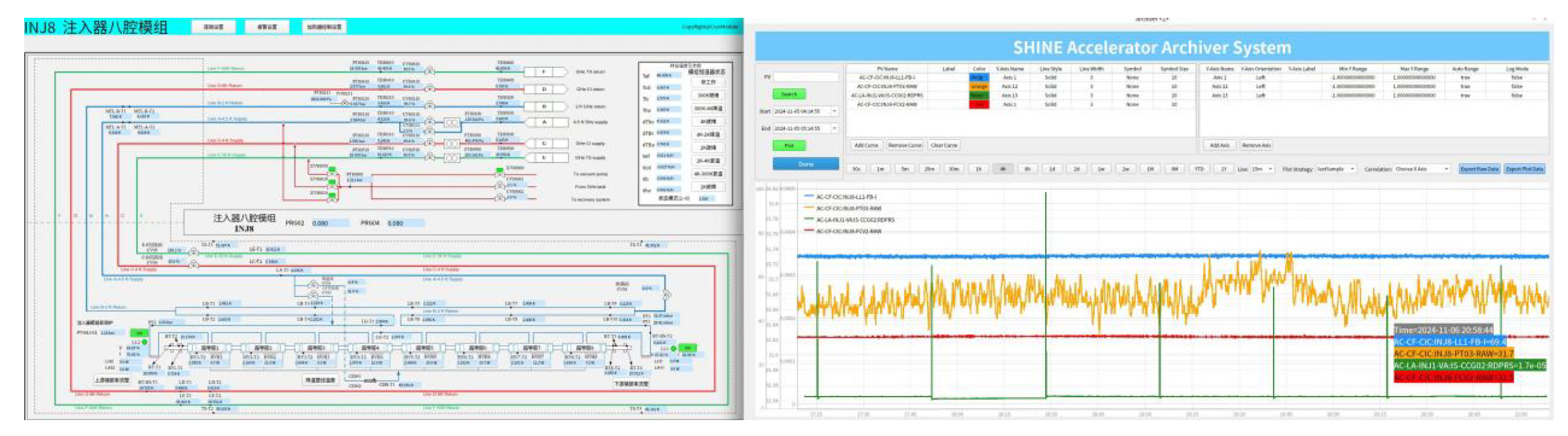Screen dimensions: 1568x436
Task: Click the AC-CF-CIC:INJ8-LL1-FB-I legend entry in chart
Action: [x=841, y=197]
